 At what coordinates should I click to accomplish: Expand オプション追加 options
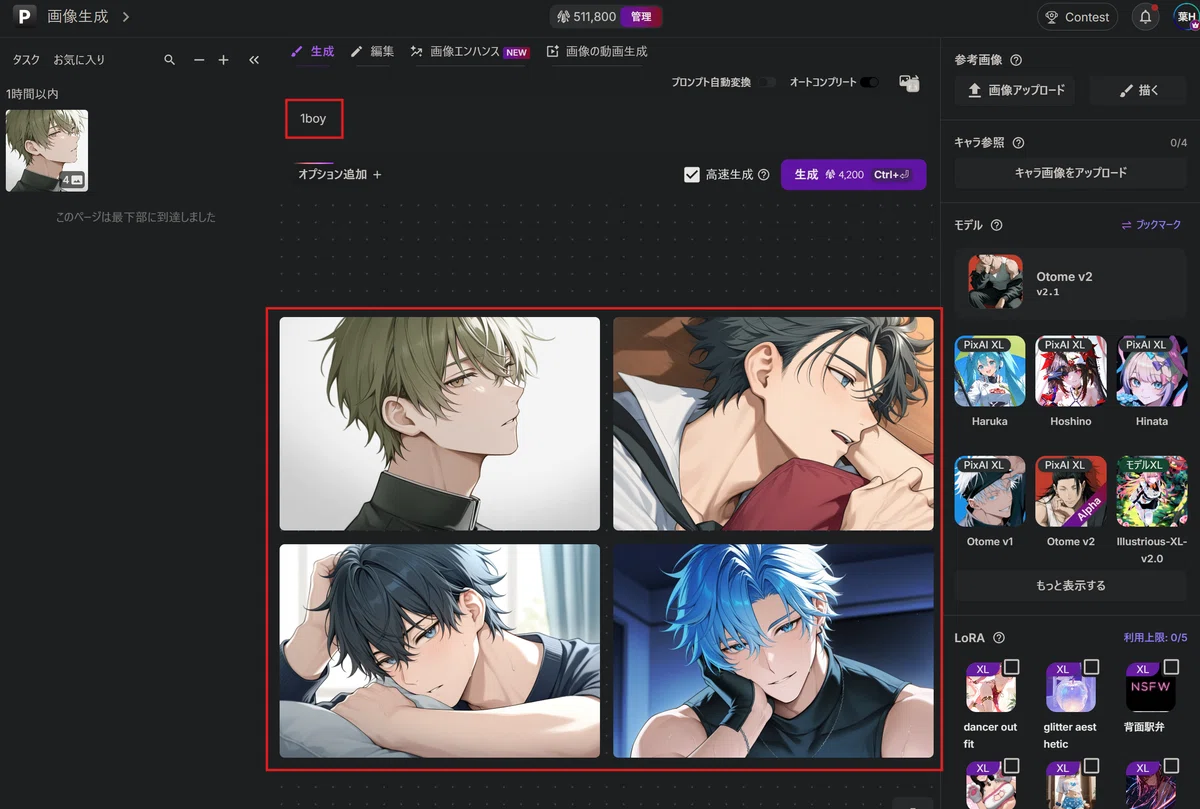point(339,174)
